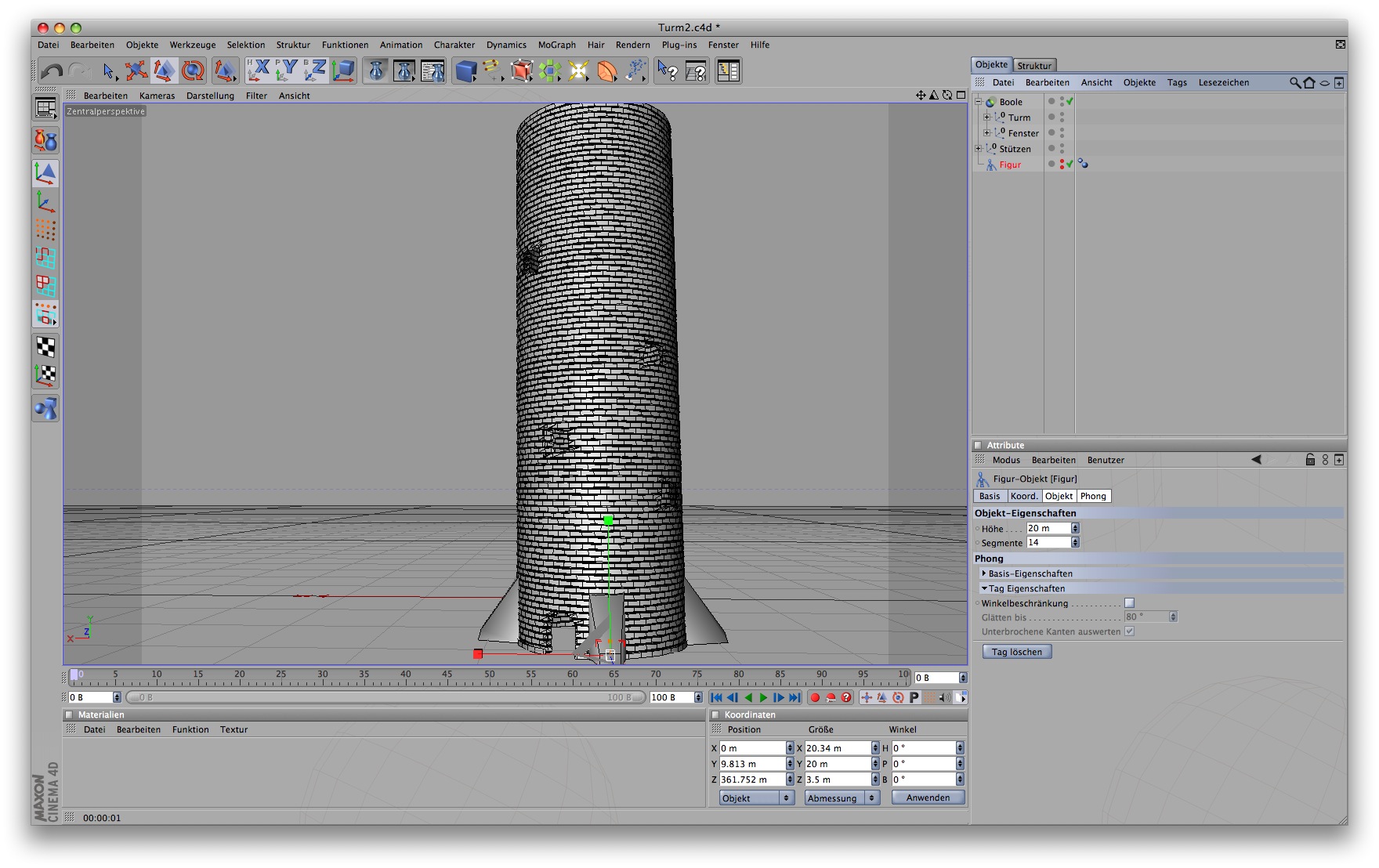The height and width of the screenshot is (868, 1379).
Task: Enable the Winkelbeschränkung checkbox
Action: 1129,603
